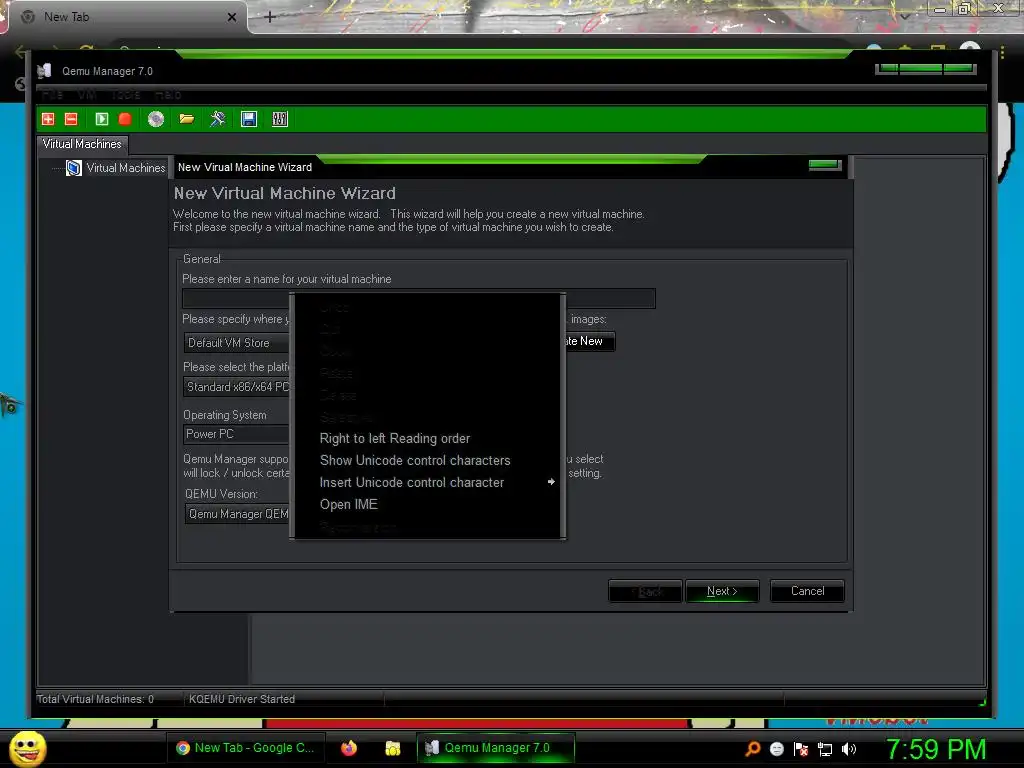Open the wrench and hammer tools icon

tap(217, 119)
